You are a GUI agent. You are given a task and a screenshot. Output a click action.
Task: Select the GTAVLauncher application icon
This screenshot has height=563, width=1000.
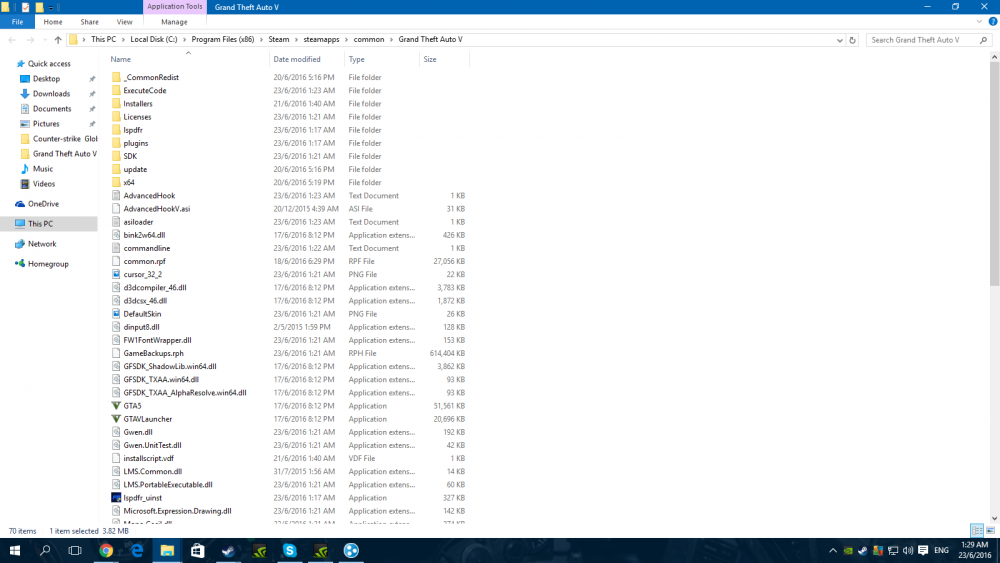tap(116, 419)
